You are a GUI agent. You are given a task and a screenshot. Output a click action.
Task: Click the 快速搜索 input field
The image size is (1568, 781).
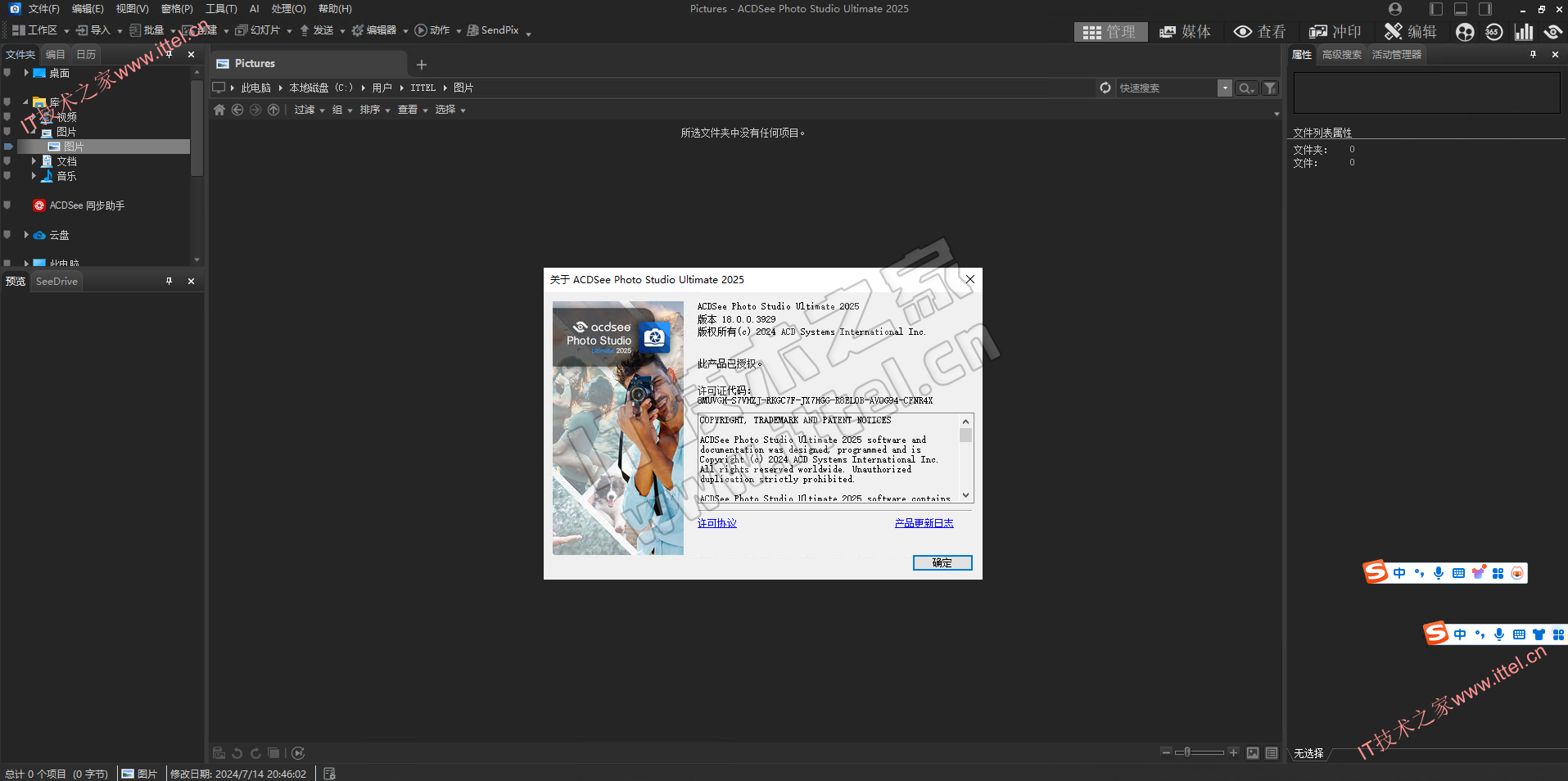pos(1166,88)
